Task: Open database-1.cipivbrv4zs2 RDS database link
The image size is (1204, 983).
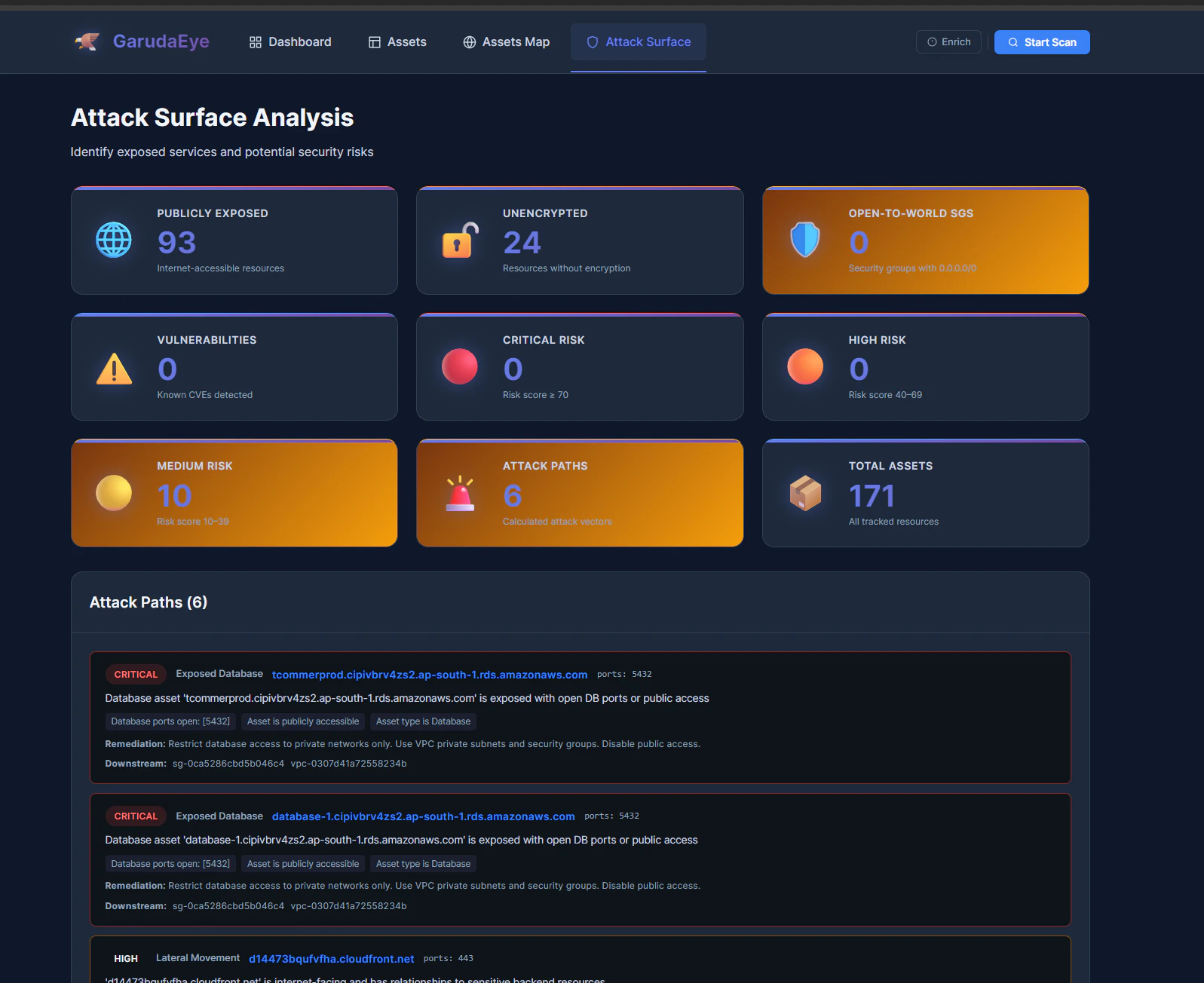Action: (x=423, y=816)
